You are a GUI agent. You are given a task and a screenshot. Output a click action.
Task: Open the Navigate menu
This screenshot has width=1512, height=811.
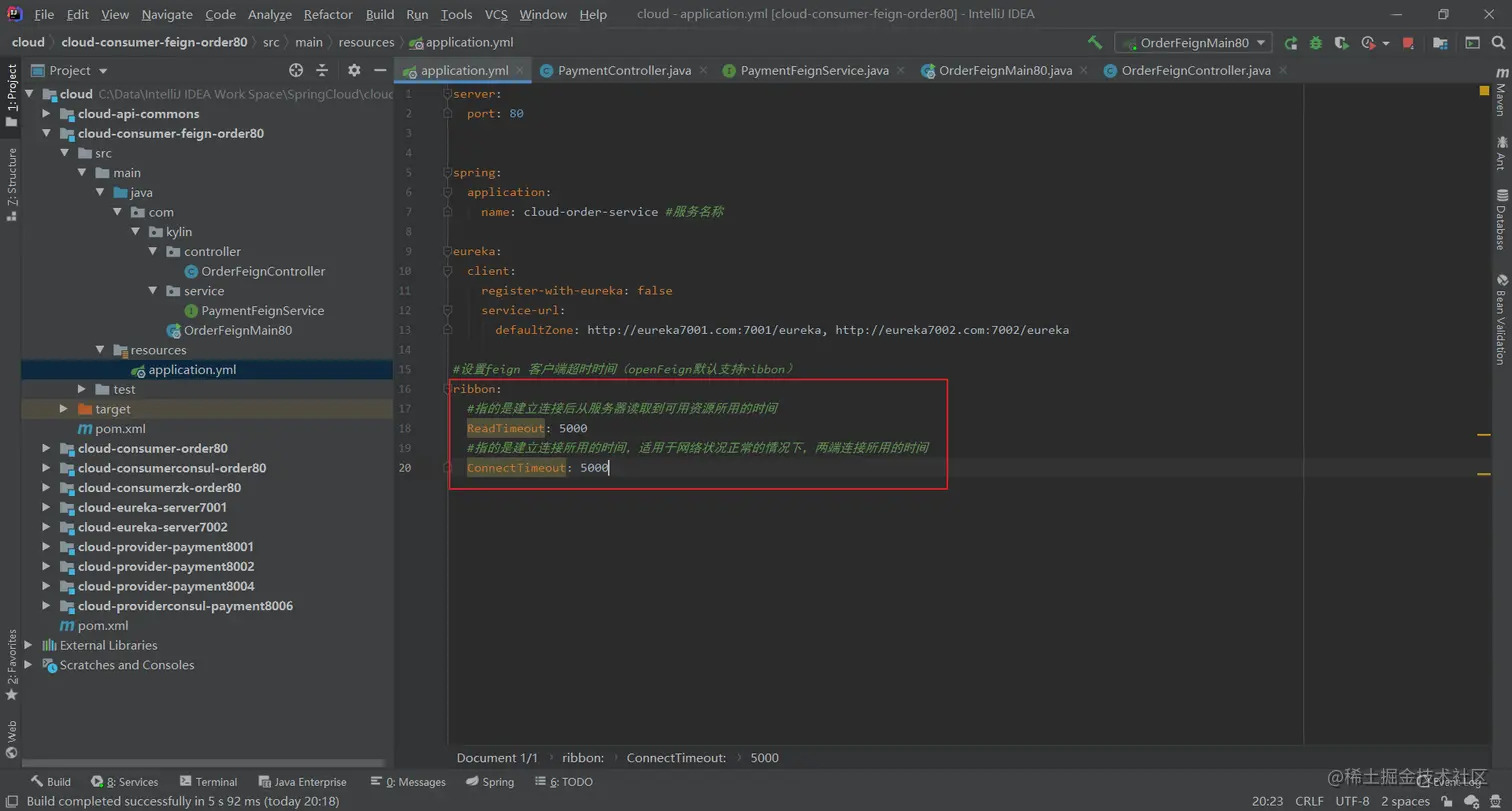(x=167, y=14)
